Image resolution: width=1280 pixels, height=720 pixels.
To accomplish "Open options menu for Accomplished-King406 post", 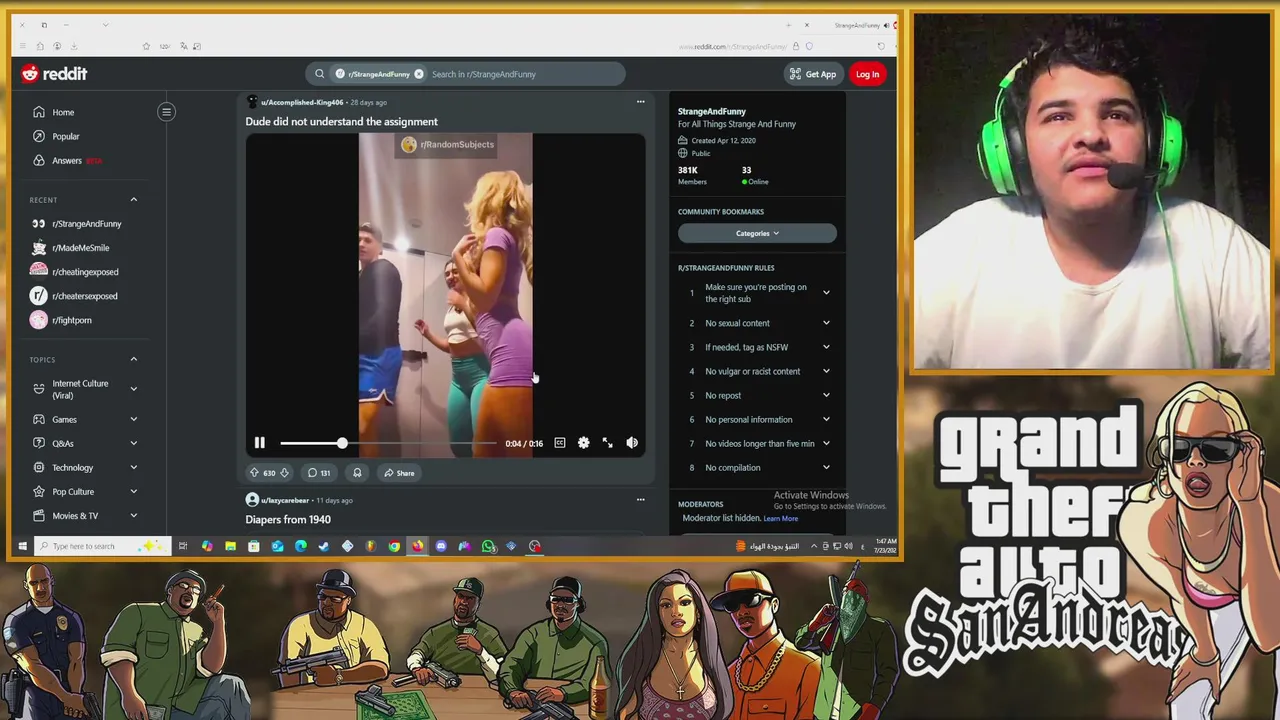I will 641,102.
